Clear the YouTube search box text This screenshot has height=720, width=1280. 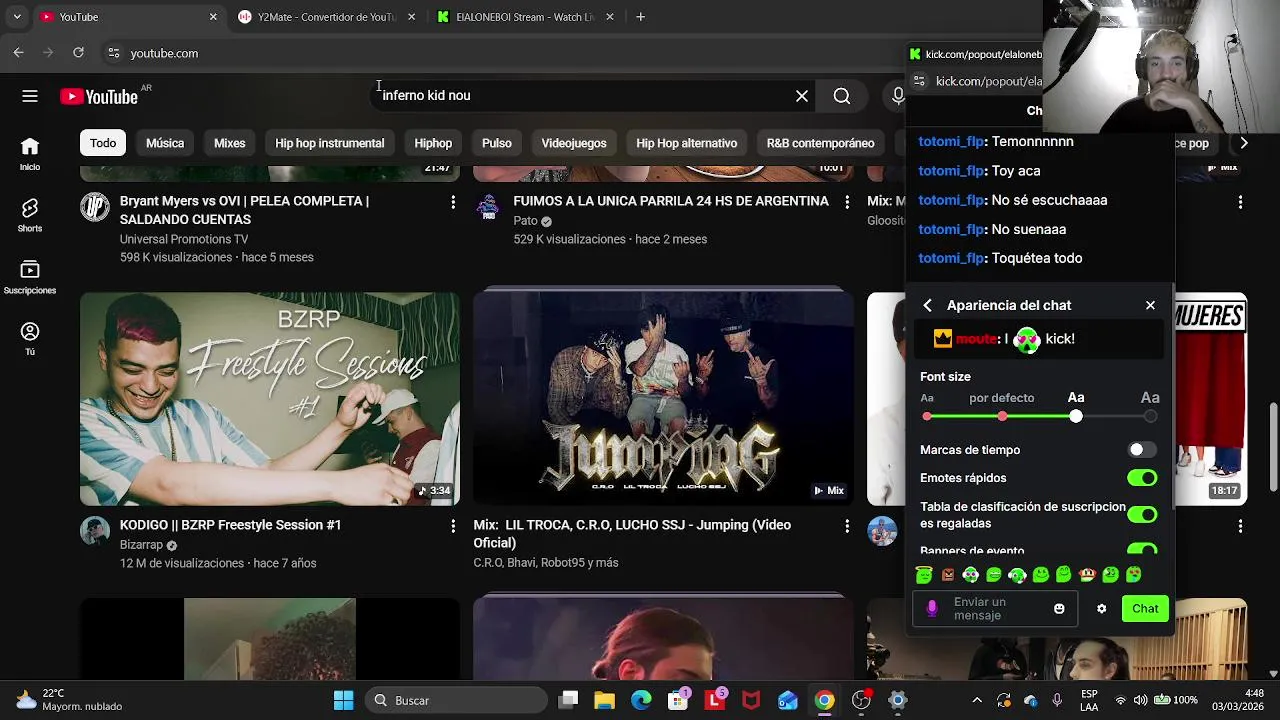coord(802,96)
